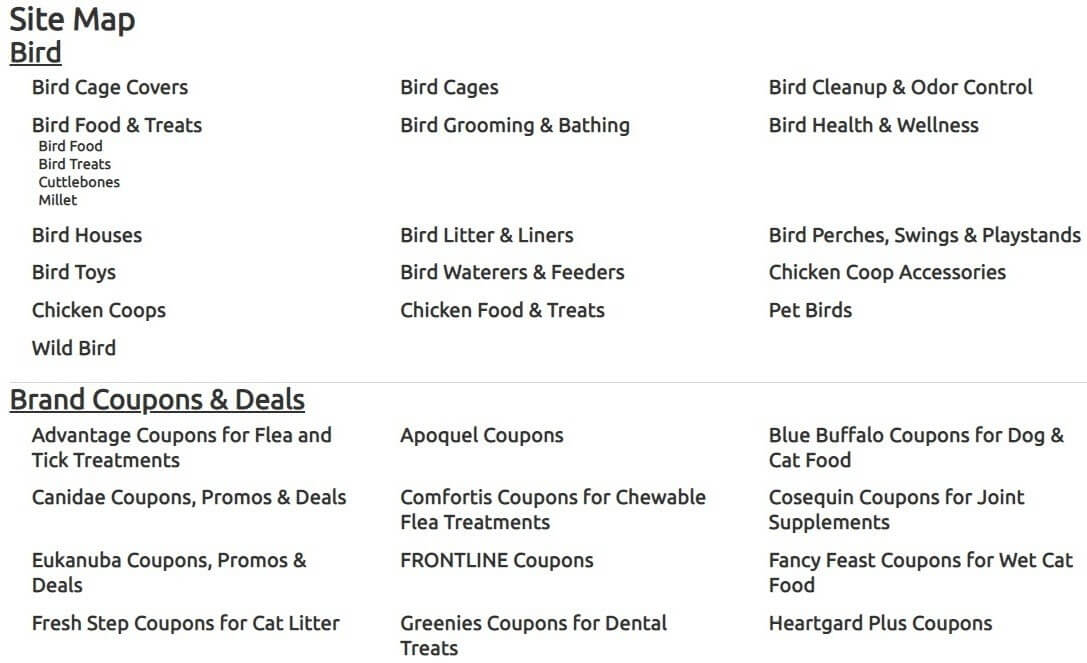The width and height of the screenshot is (1087, 663).
Task: View Apoquel Coupons
Action: coord(482,436)
